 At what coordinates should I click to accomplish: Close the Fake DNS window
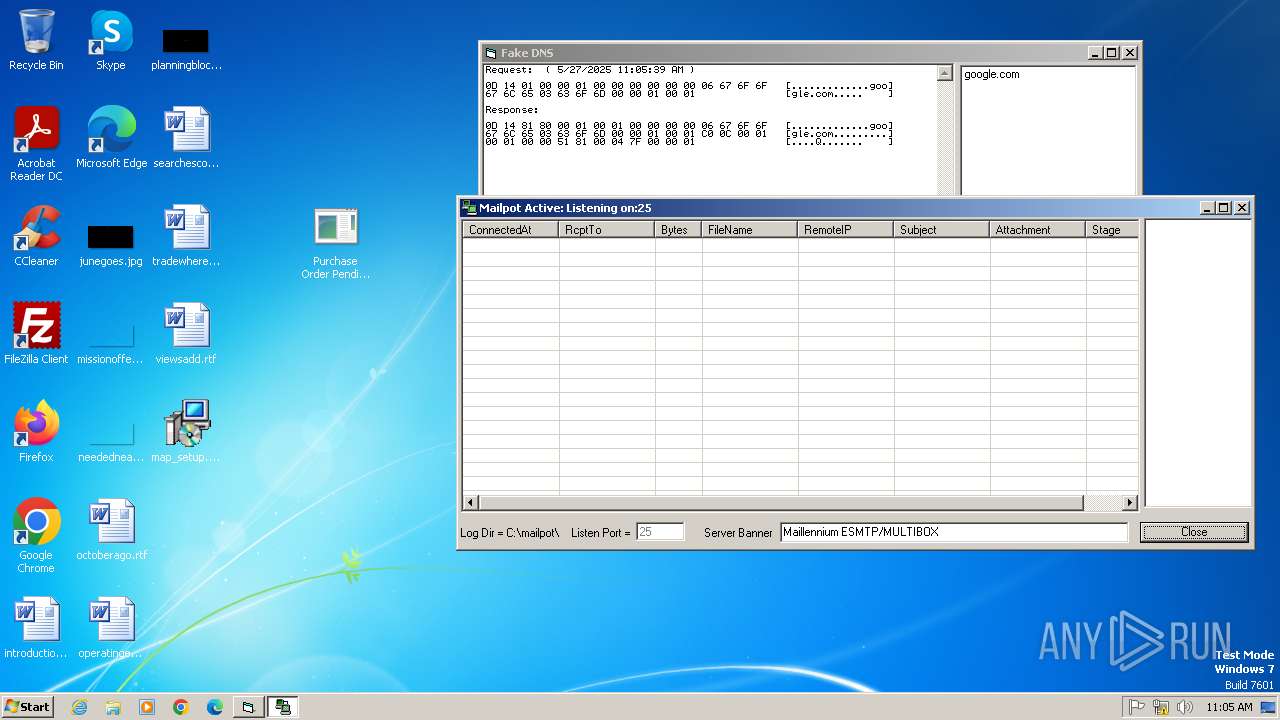(x=1130, y=53)
